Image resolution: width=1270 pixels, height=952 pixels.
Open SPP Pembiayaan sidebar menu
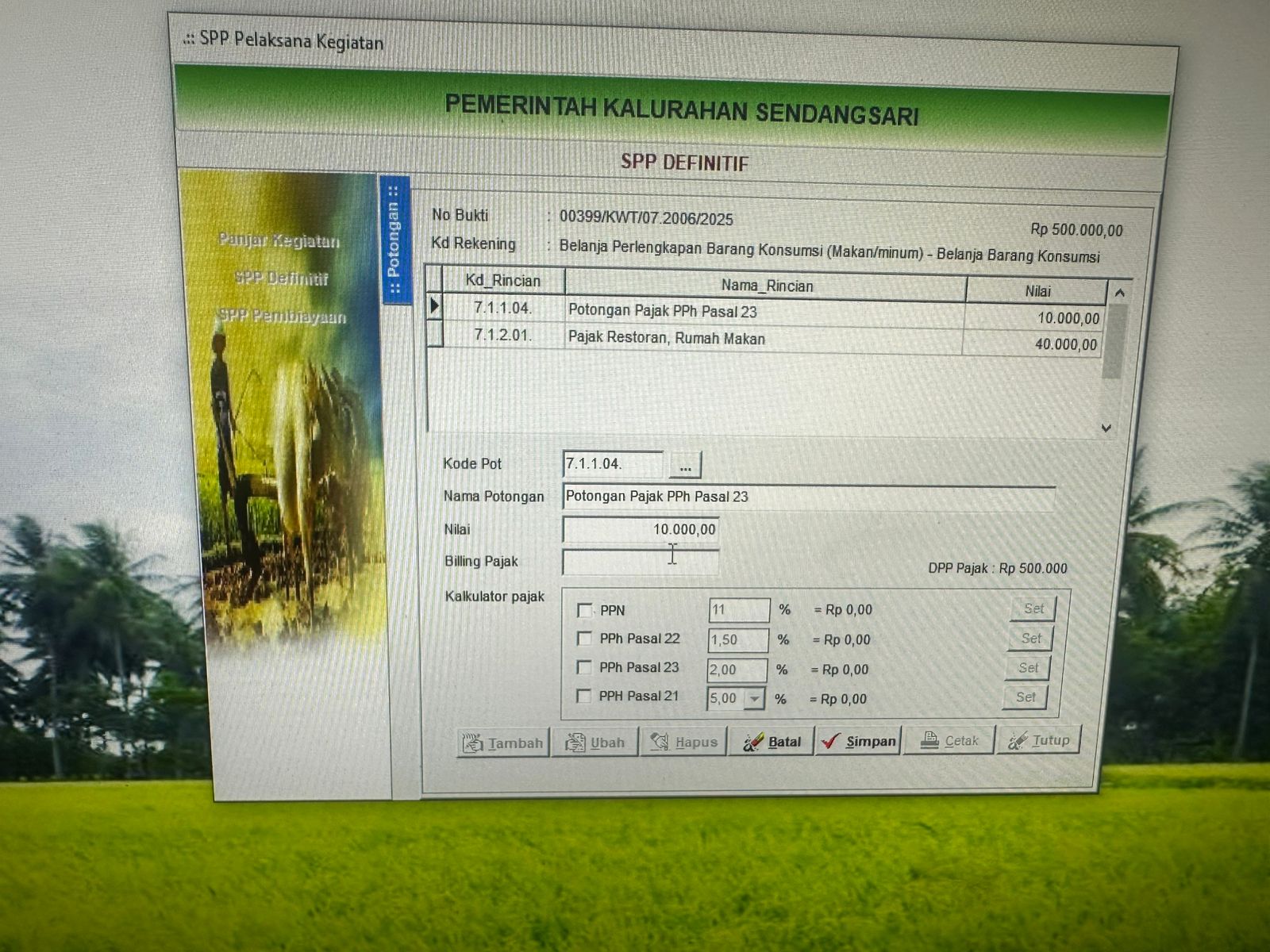click(282, 316)
